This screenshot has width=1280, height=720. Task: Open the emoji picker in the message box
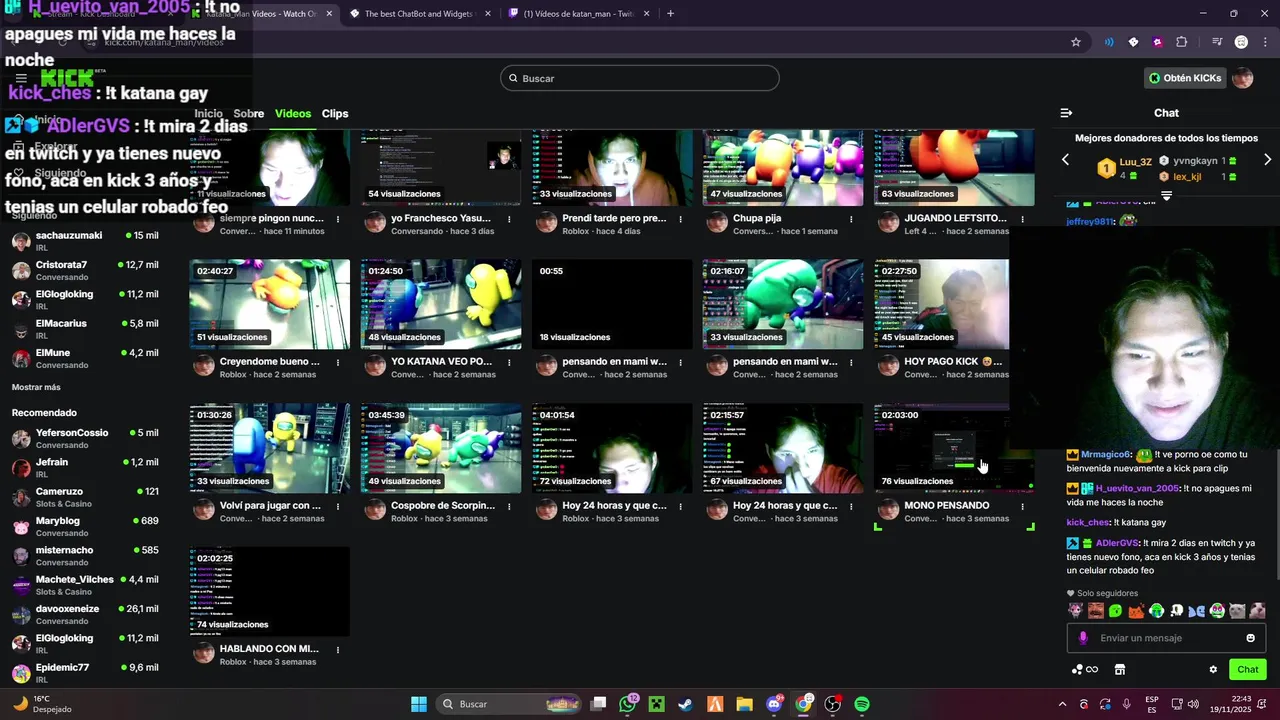1250,638
